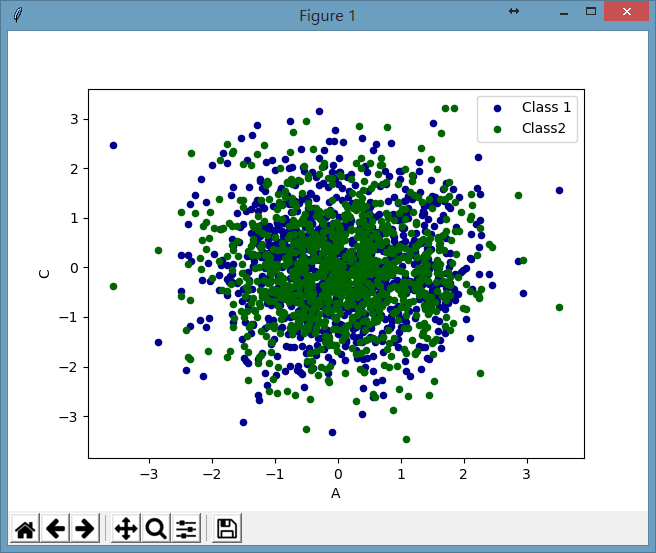This screenshot has width=656, height=553.
Task: Click x-axis tick label 2
Action: (x=463, y=474)
